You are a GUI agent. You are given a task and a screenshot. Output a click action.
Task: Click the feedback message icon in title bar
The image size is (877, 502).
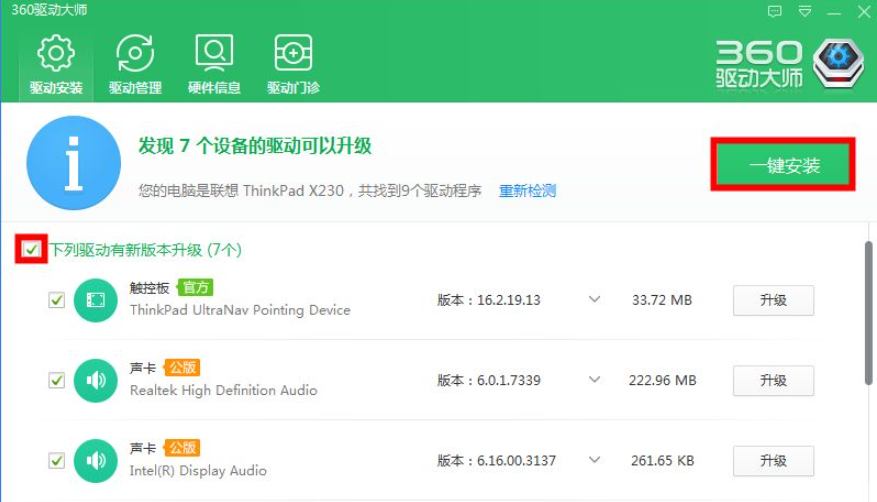pyautogui.click(x=774, y=11)
